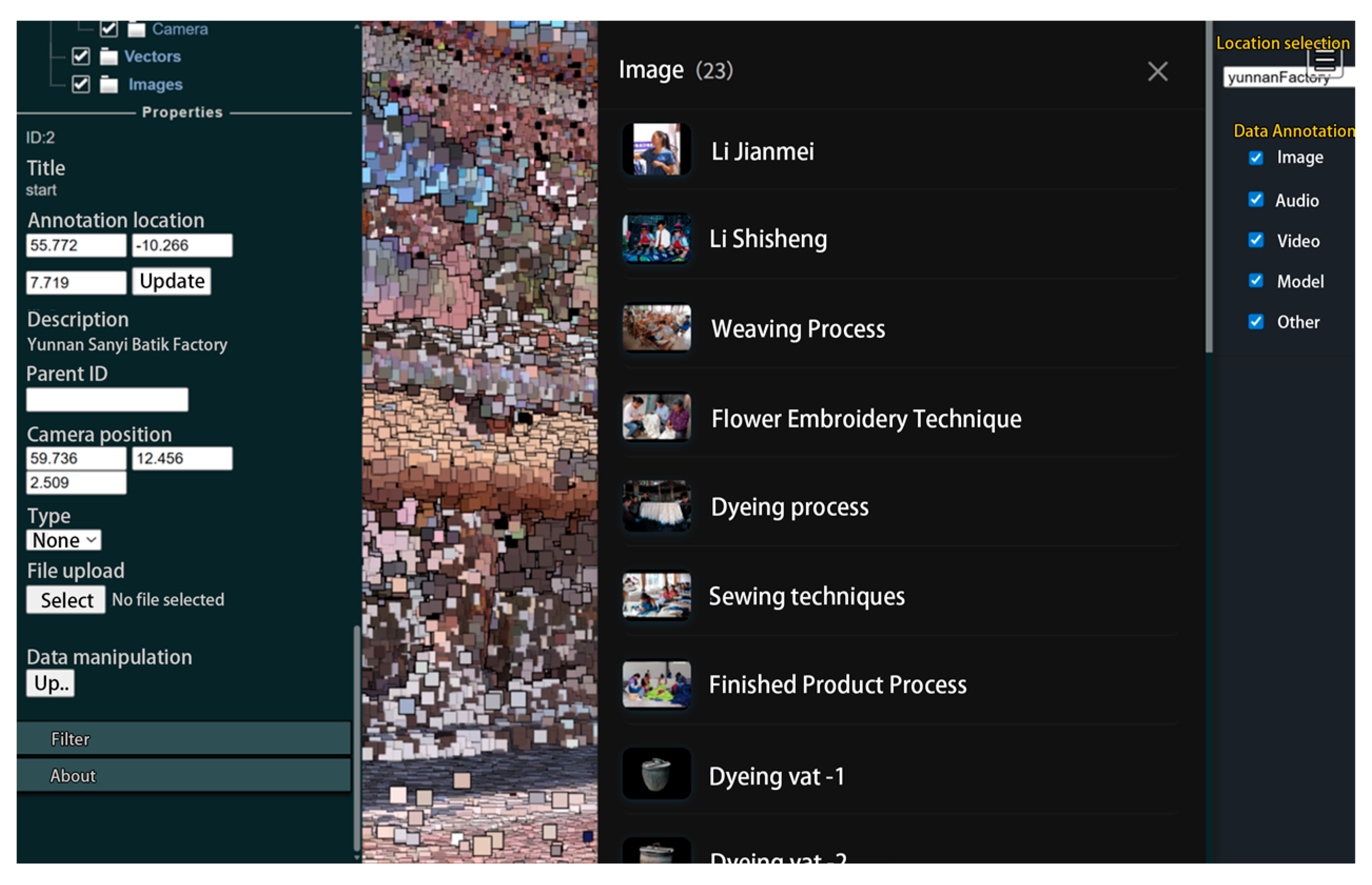The width and height of the screenshot is (1372, 885).
Task: Click the Camera folder icon
Action: coord(136,29)
